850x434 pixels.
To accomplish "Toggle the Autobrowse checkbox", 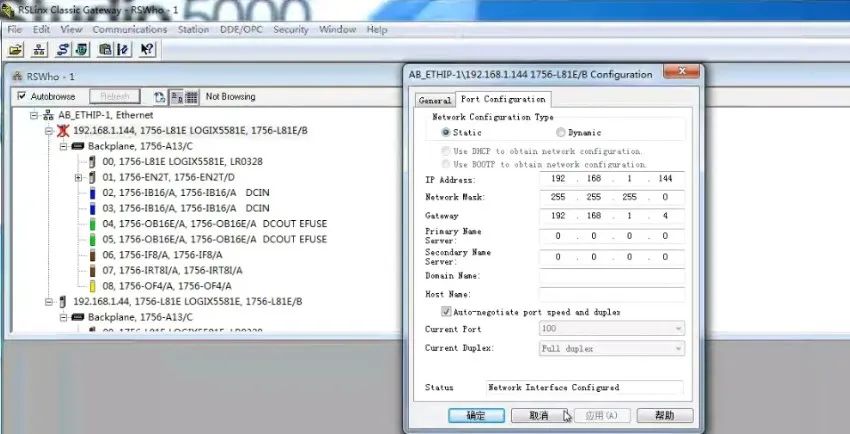I will [x=22, y=97].
